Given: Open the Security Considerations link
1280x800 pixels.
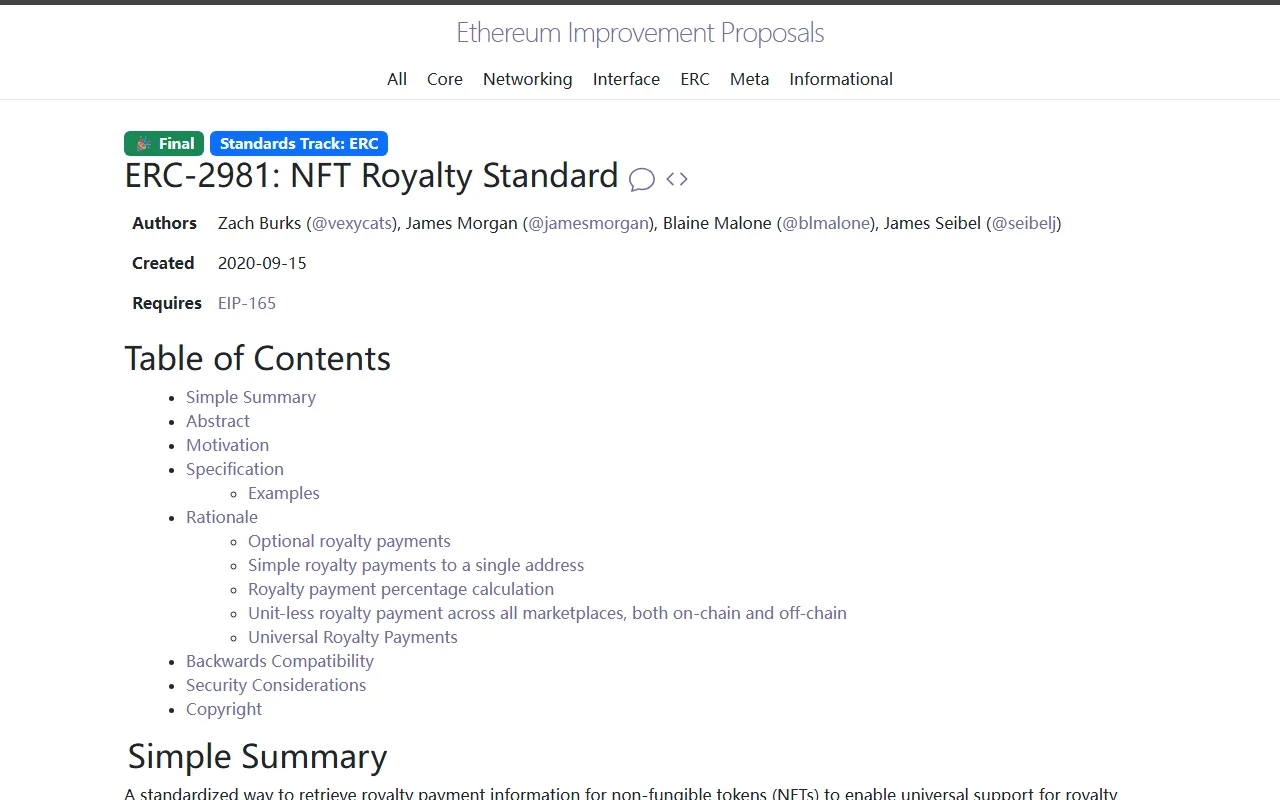Looking at the screenshot, I should pyautogui.click(x=276, y=685).
